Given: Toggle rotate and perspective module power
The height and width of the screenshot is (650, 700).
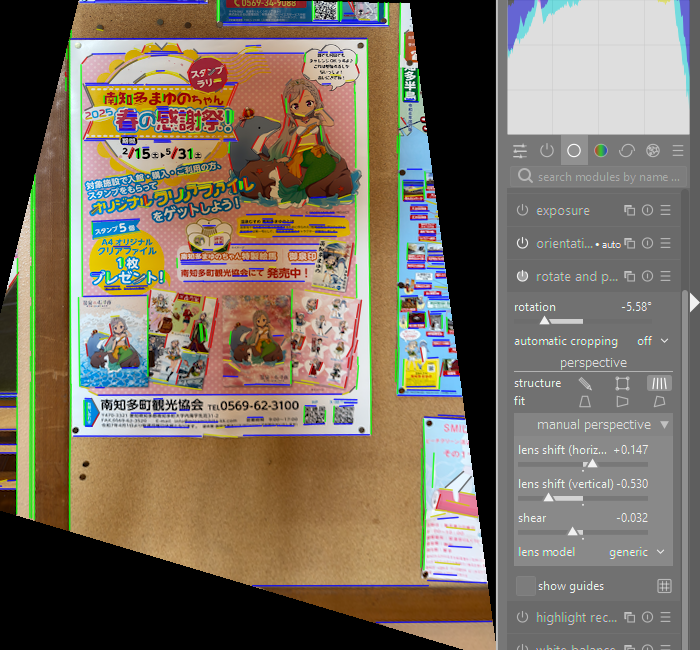Looking at the screenshot, I should (522, 276).
